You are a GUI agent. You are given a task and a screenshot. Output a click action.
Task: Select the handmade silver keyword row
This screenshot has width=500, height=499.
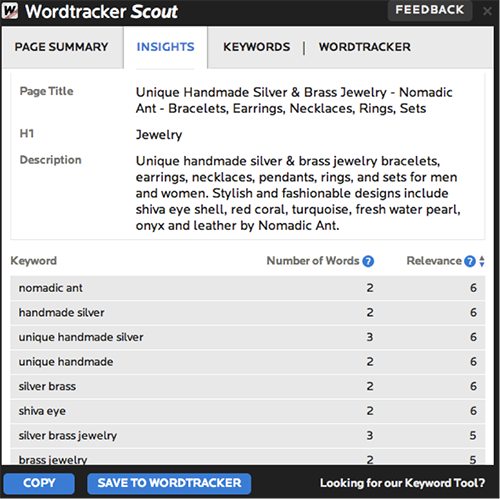pyautogui.click(x=248, y=312)
